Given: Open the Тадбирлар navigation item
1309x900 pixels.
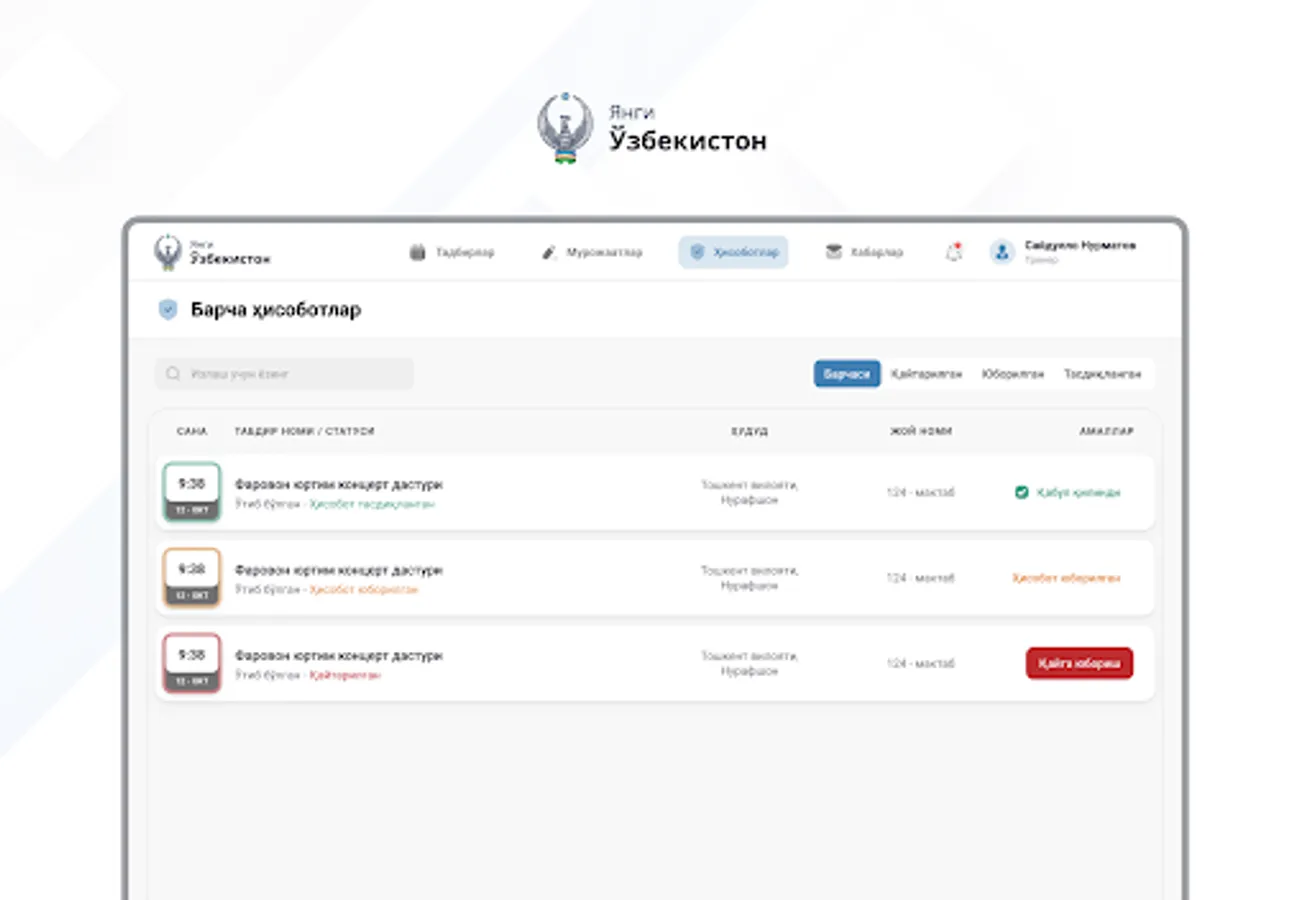Looking at the screenshot, I should pos(452,252).
